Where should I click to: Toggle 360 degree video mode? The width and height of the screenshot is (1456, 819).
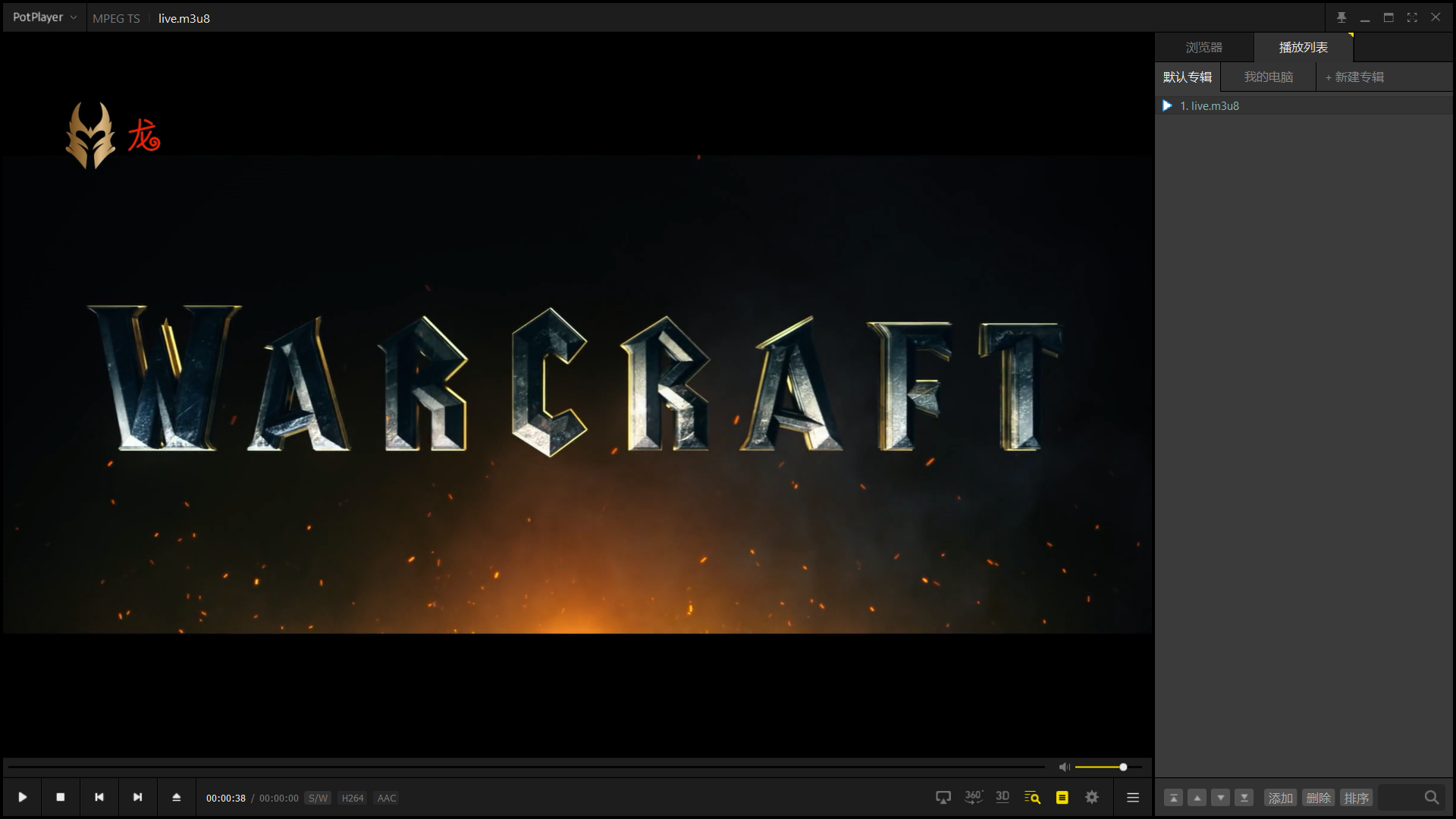[x=974, y=797]
